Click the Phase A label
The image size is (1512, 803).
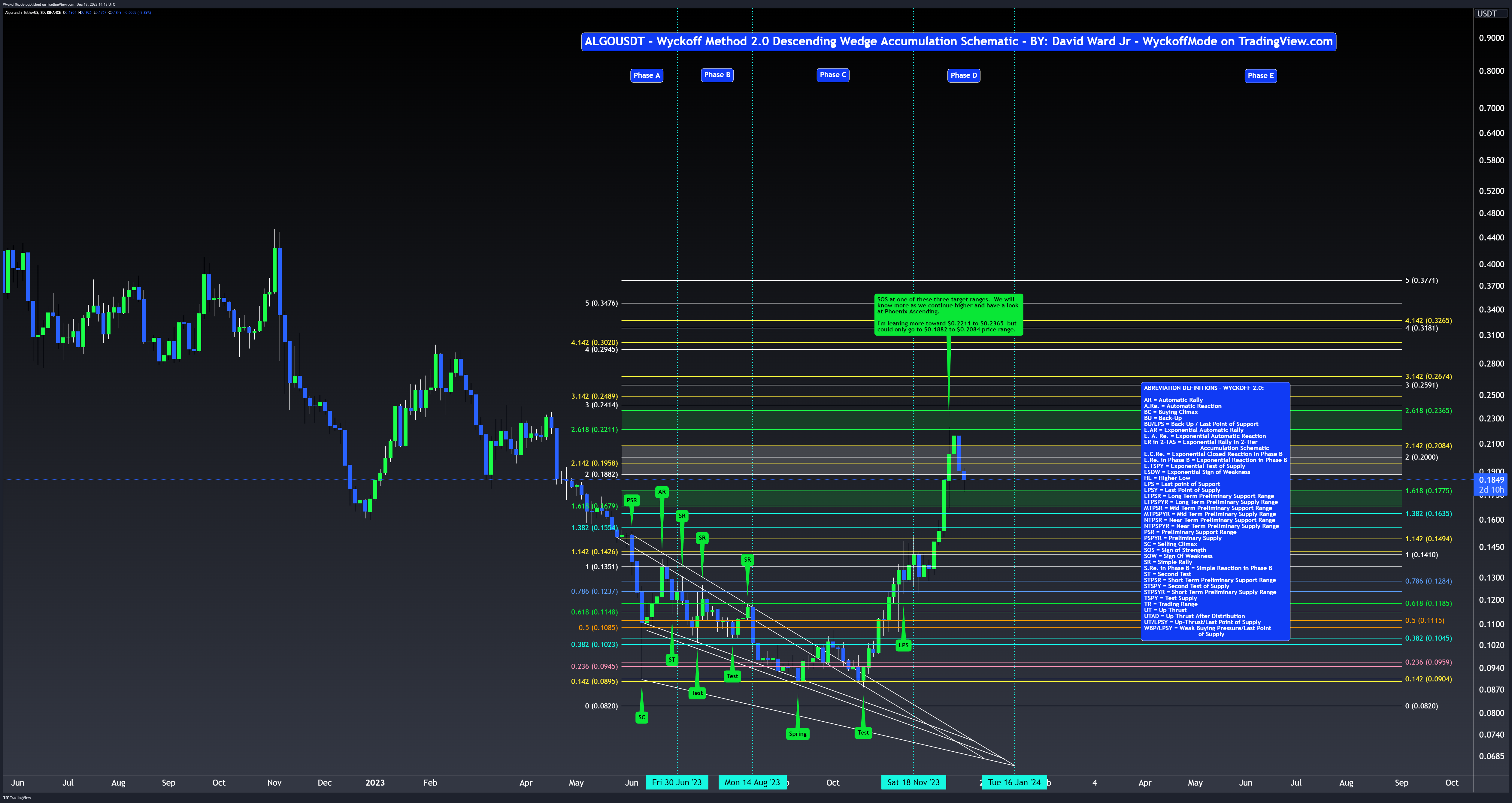click(647, 75)
